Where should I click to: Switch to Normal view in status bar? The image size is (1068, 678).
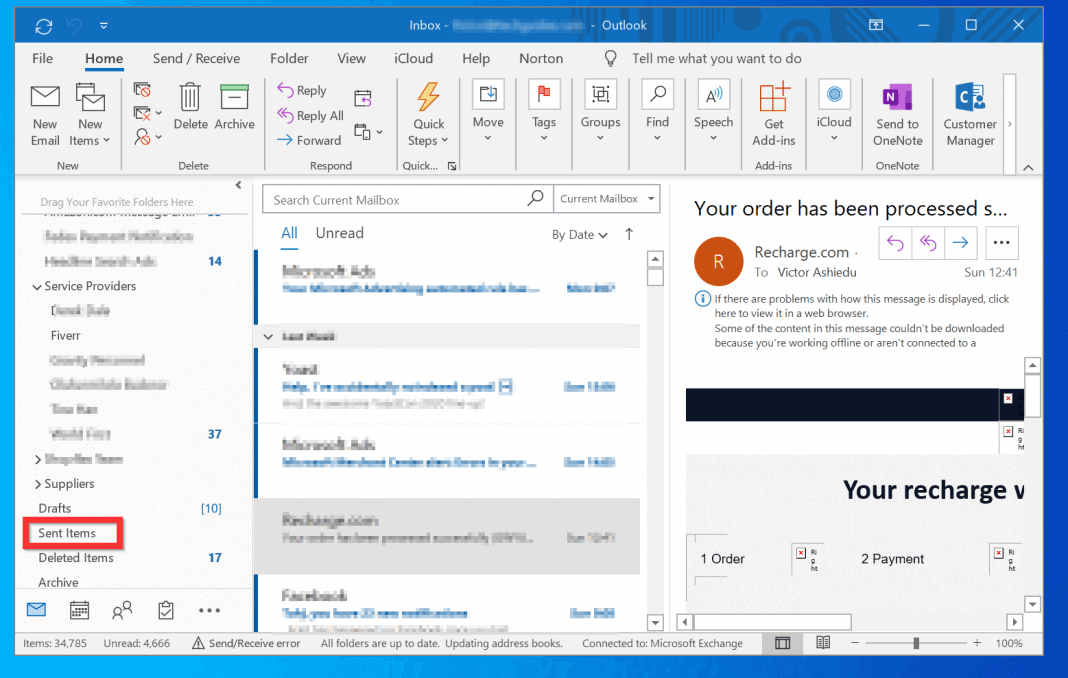[x=783, y=643]
